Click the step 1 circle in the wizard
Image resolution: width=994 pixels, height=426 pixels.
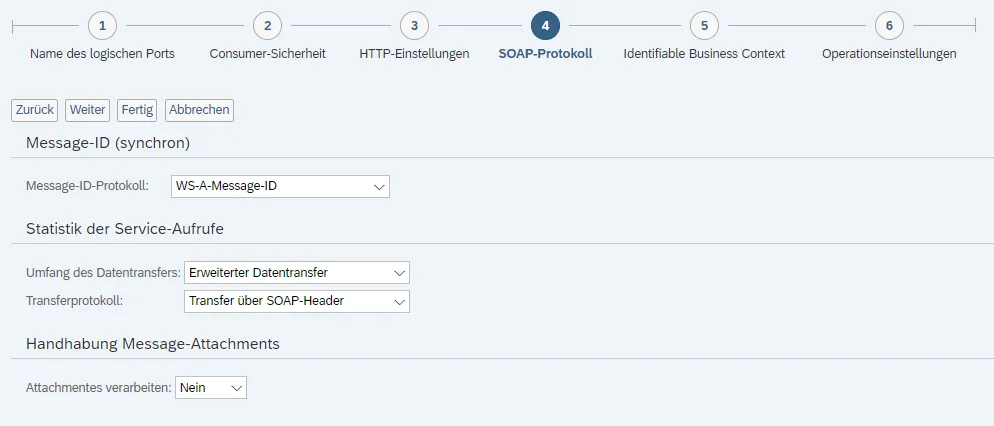click(x=102, y=25)
